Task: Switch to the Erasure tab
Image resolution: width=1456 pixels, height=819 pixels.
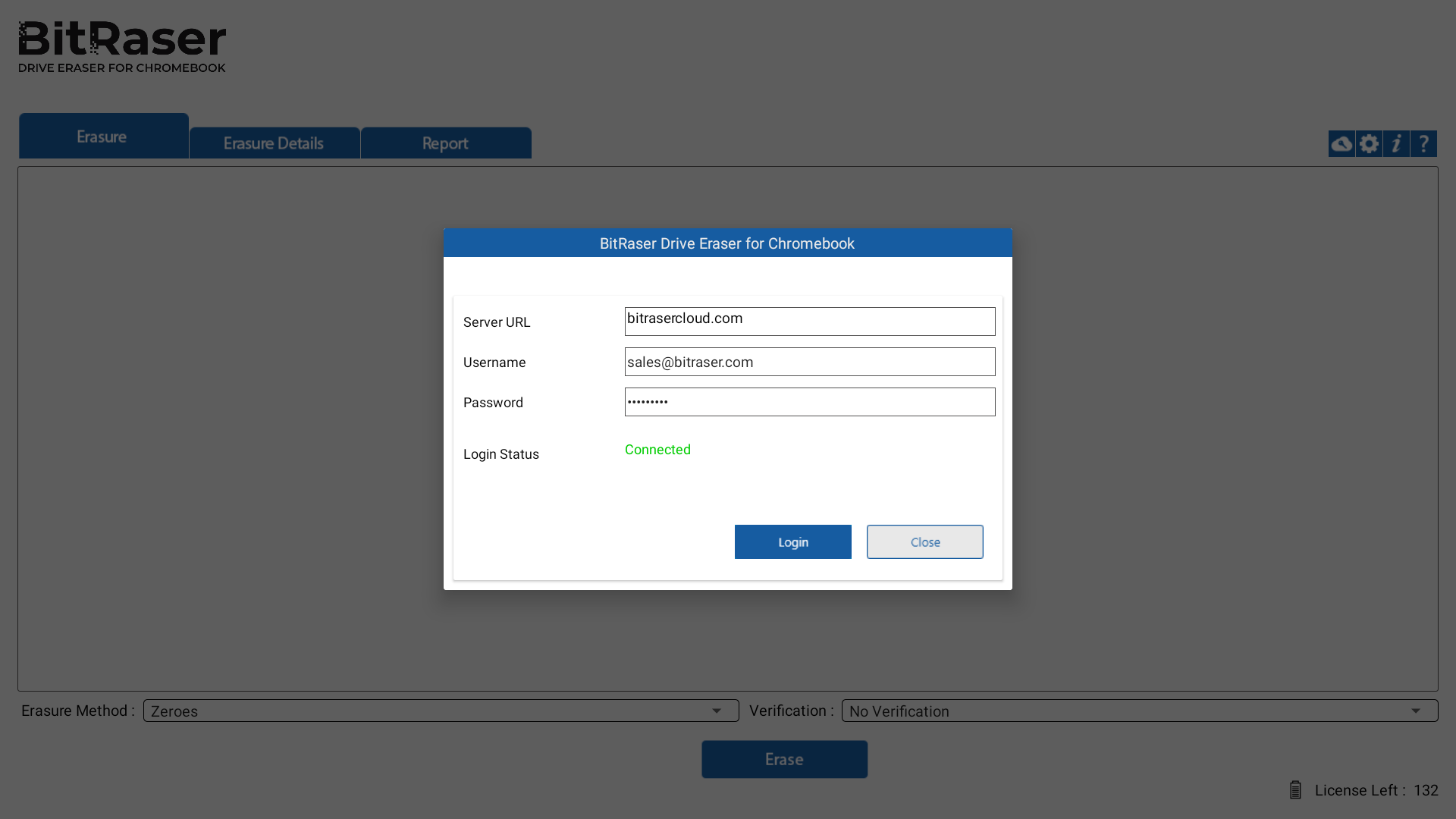Action: [x=104, y=136]
